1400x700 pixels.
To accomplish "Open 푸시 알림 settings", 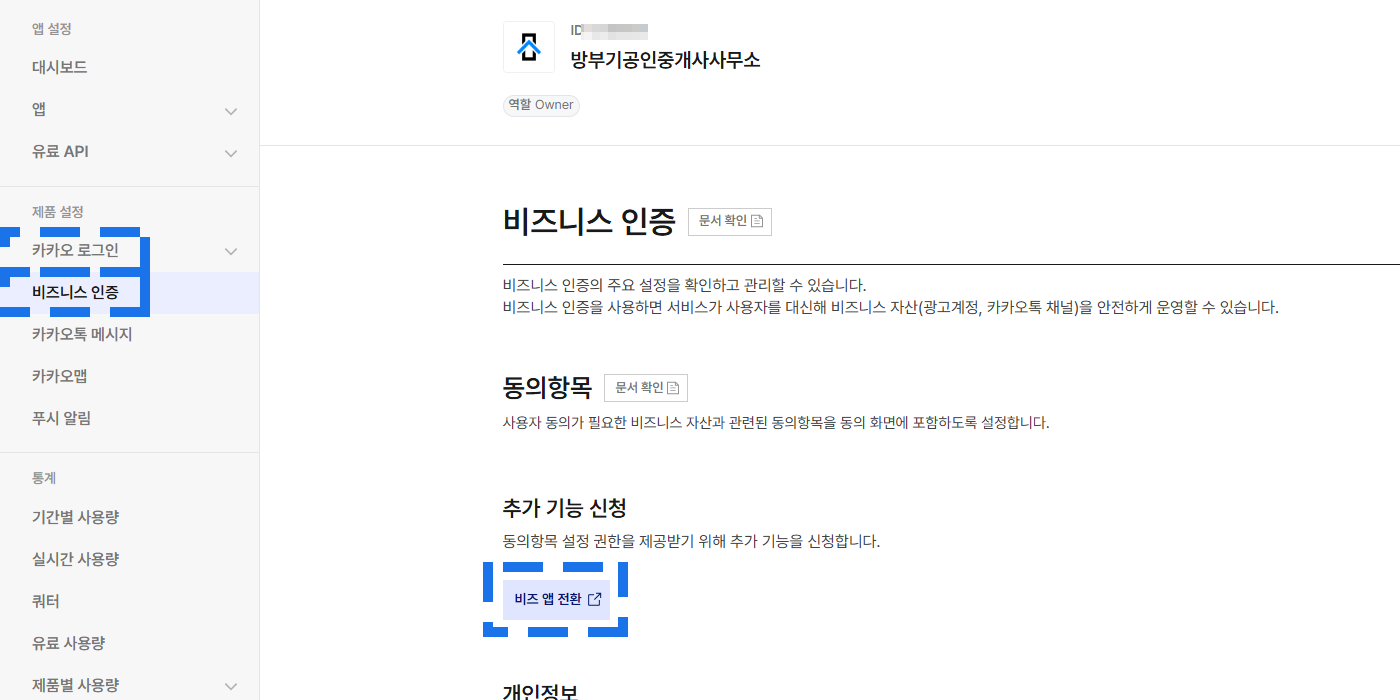I will pyautogui.click(x=61, y=418).
